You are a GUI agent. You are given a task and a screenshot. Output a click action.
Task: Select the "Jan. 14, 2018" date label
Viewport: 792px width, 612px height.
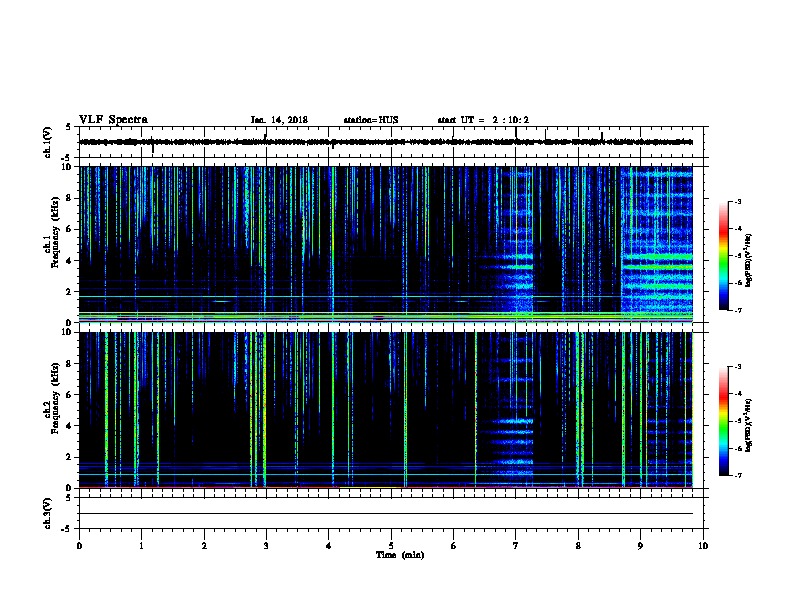[279, 120]
